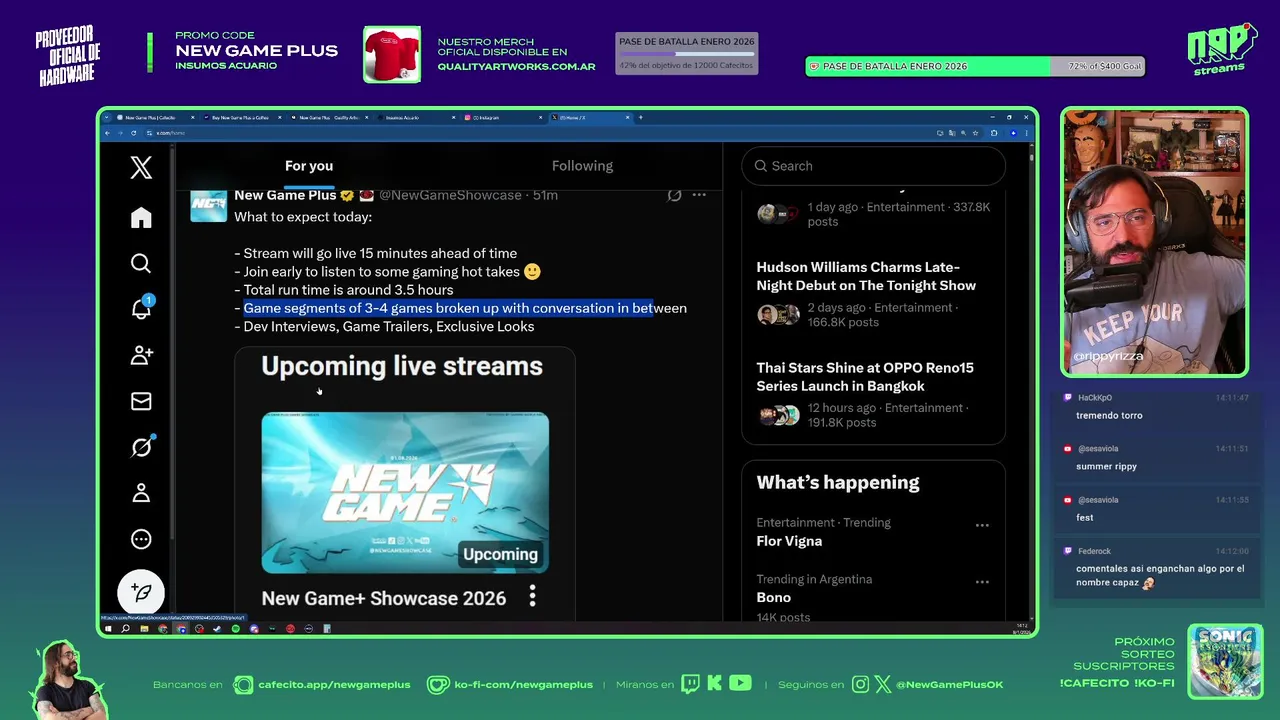The width and height of the screenshot is (1280, 720).
Task: Click the browser back arrow
Action: (109, 133)
